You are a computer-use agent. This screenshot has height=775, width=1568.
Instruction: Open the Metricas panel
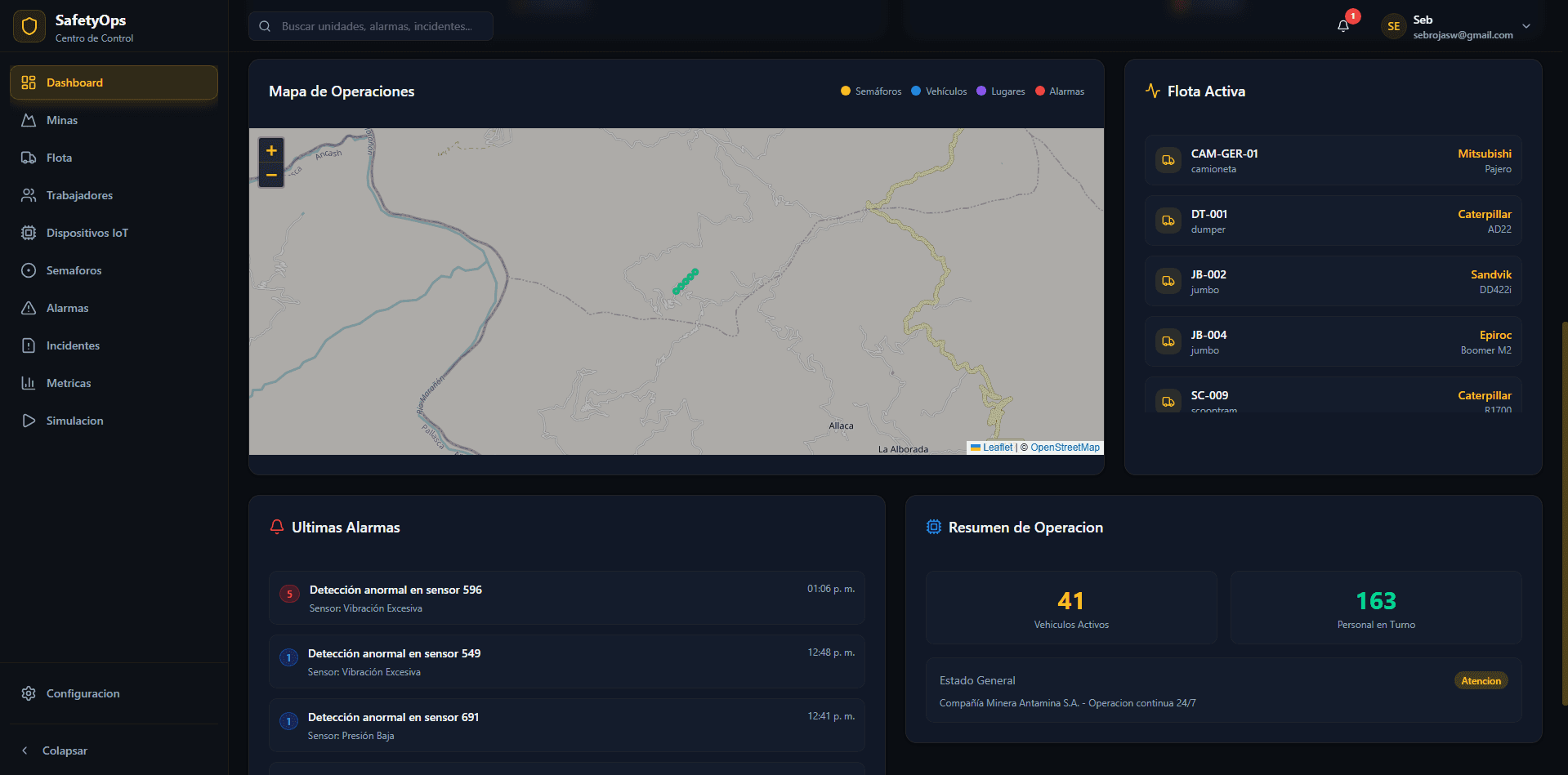click(69, 383)
